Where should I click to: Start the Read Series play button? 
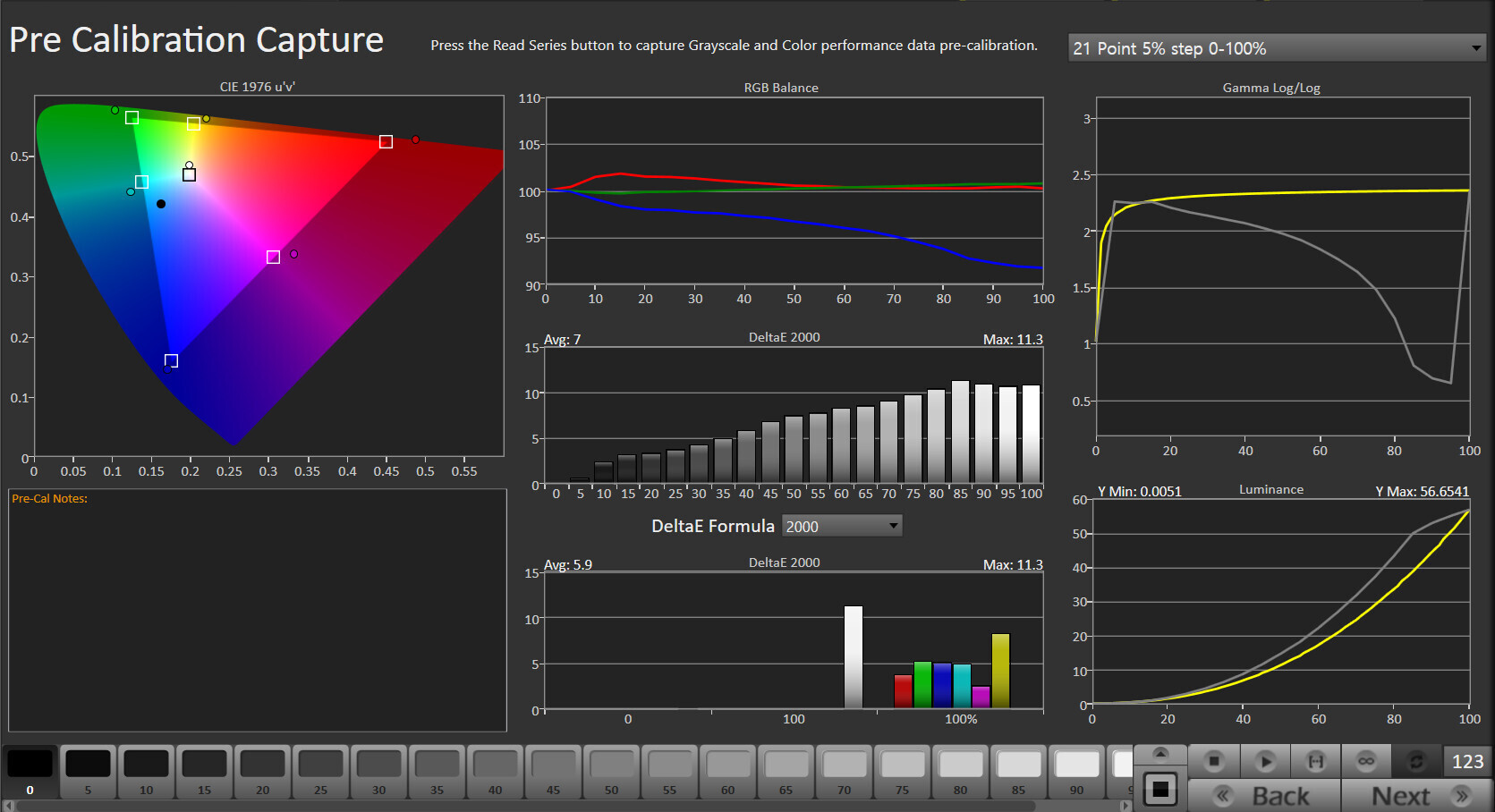[1264, 761]
